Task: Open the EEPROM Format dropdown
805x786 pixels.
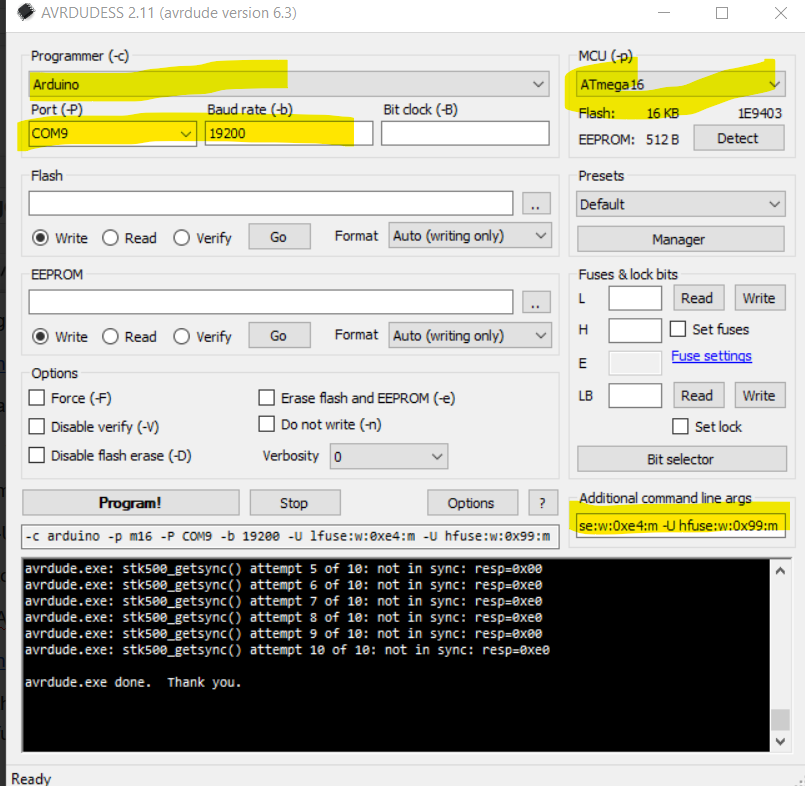Action: pos(470,335)
